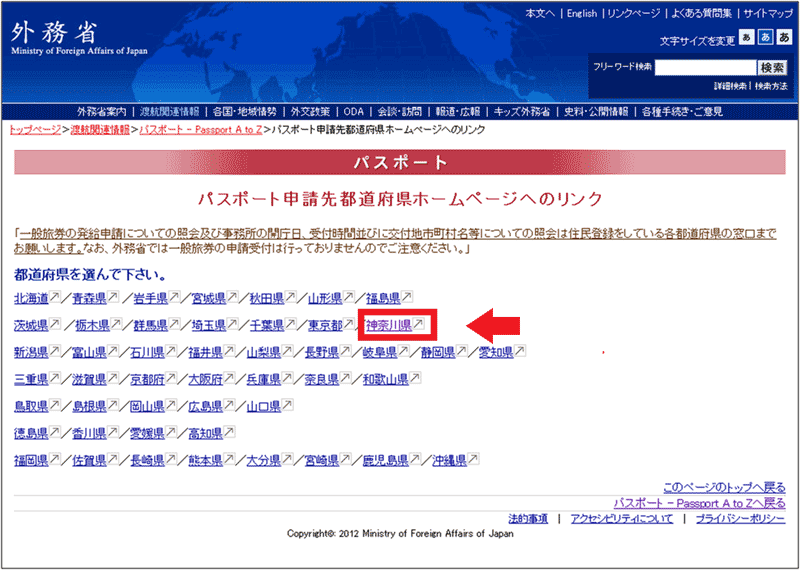Click external link icon next to 北海道
The height and width of the screenshot is (570, 800).
pyautogui.click(x=55, y=298)
